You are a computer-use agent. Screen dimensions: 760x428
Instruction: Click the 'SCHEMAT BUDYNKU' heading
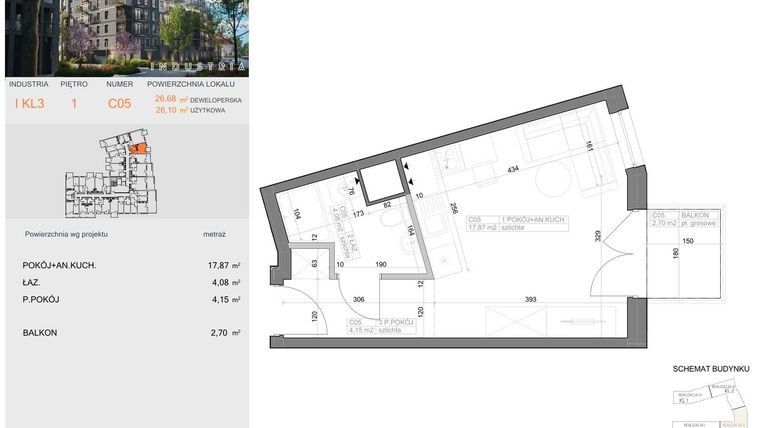click(711, 369)
